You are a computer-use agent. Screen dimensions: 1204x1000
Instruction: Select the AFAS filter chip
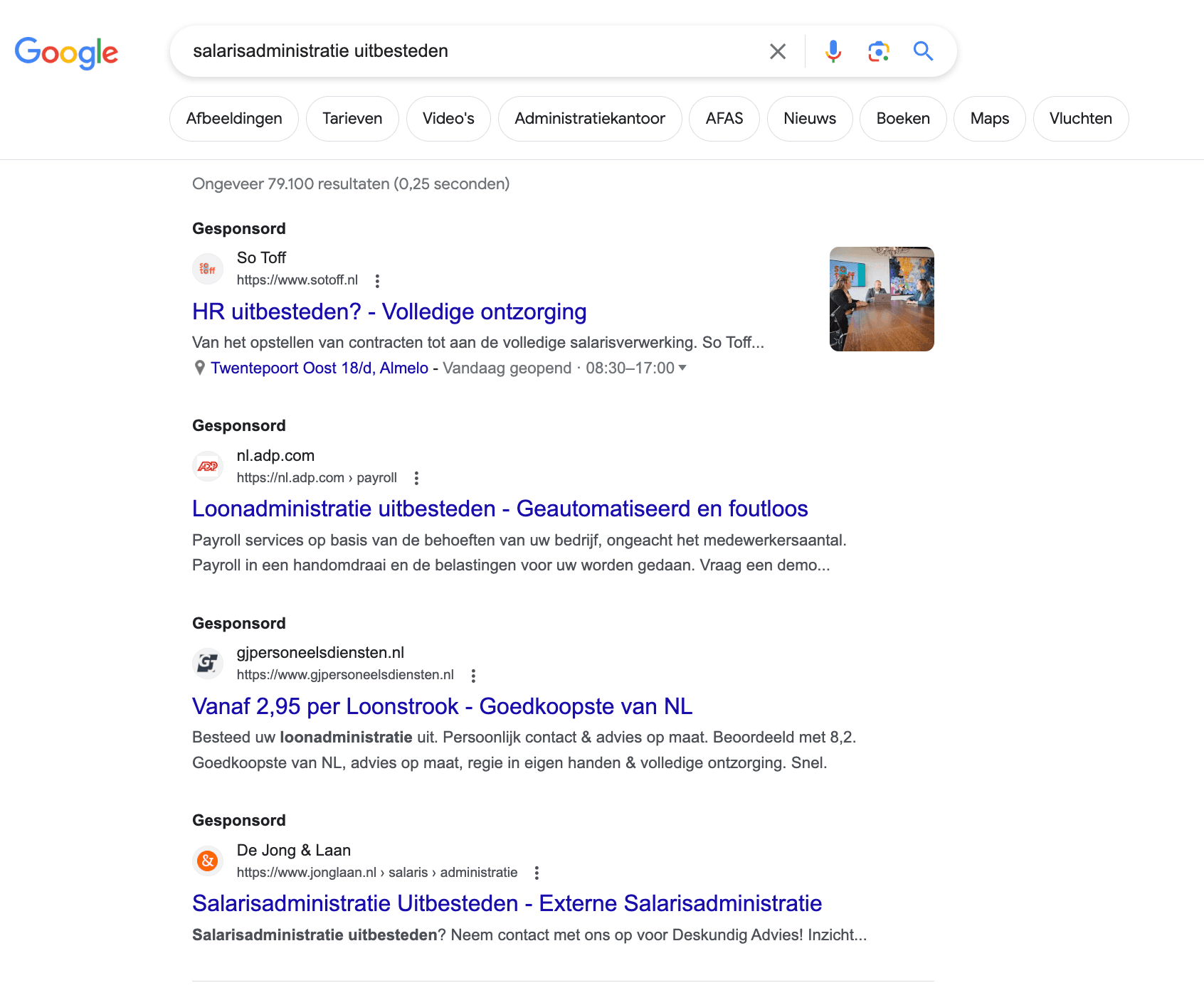[724, 119]
